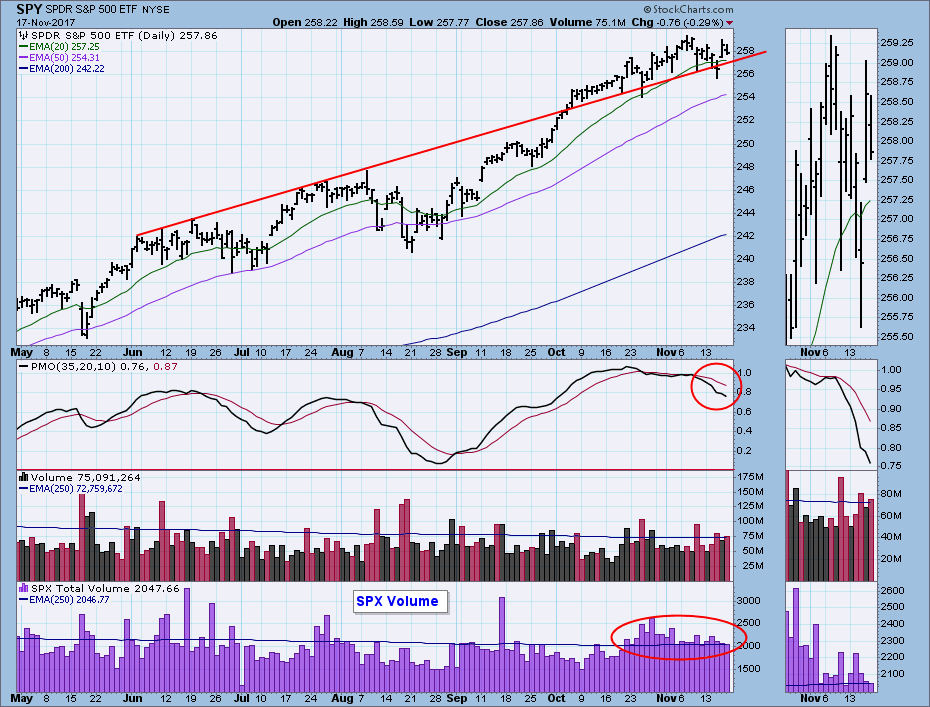Image resolution: width=930 pixels, height=707 pixels.
Task: Click the purple line marker for EMA(50)
Action: (x=24, y=58)
